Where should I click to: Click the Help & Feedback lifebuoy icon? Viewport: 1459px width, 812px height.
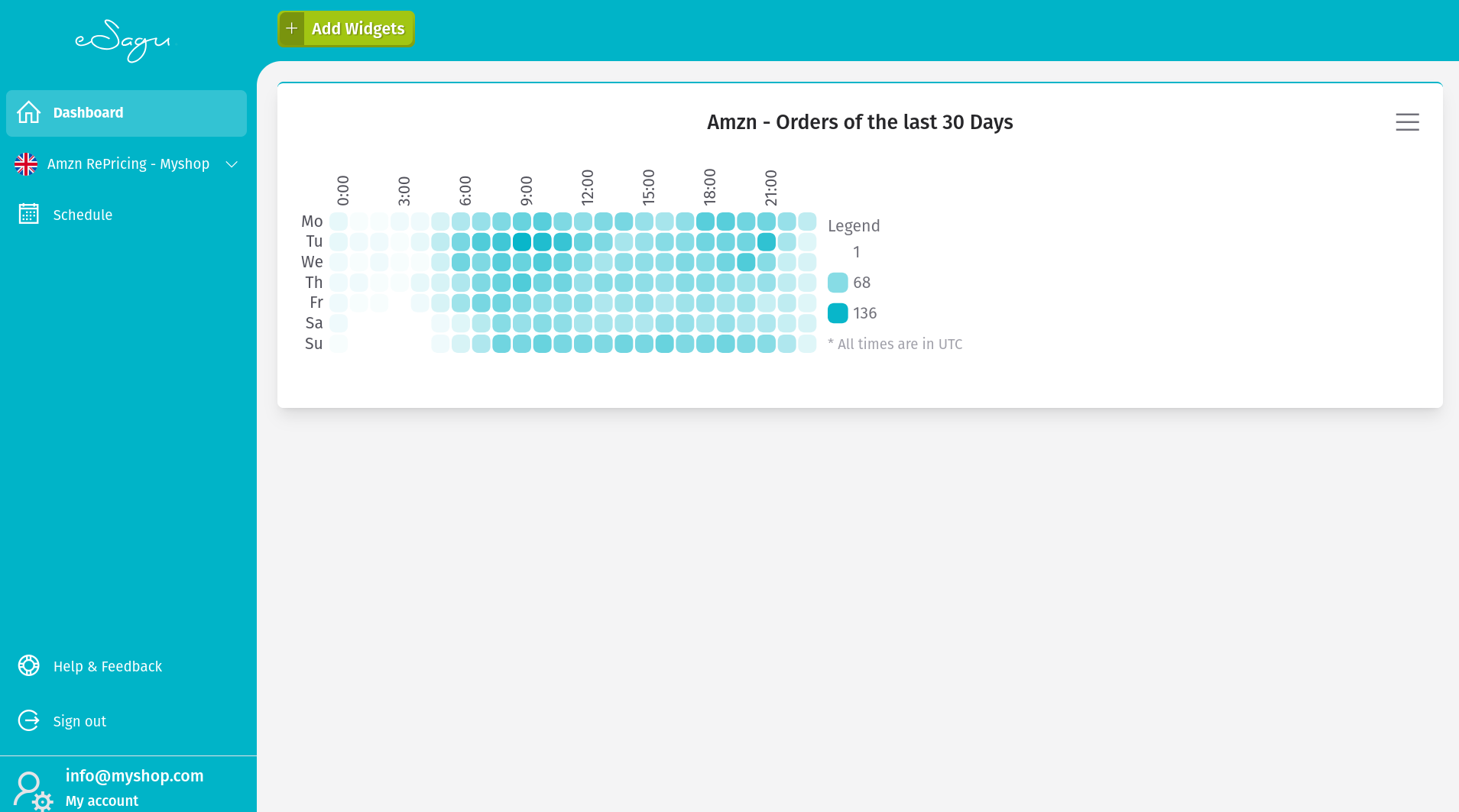[29, 666]
